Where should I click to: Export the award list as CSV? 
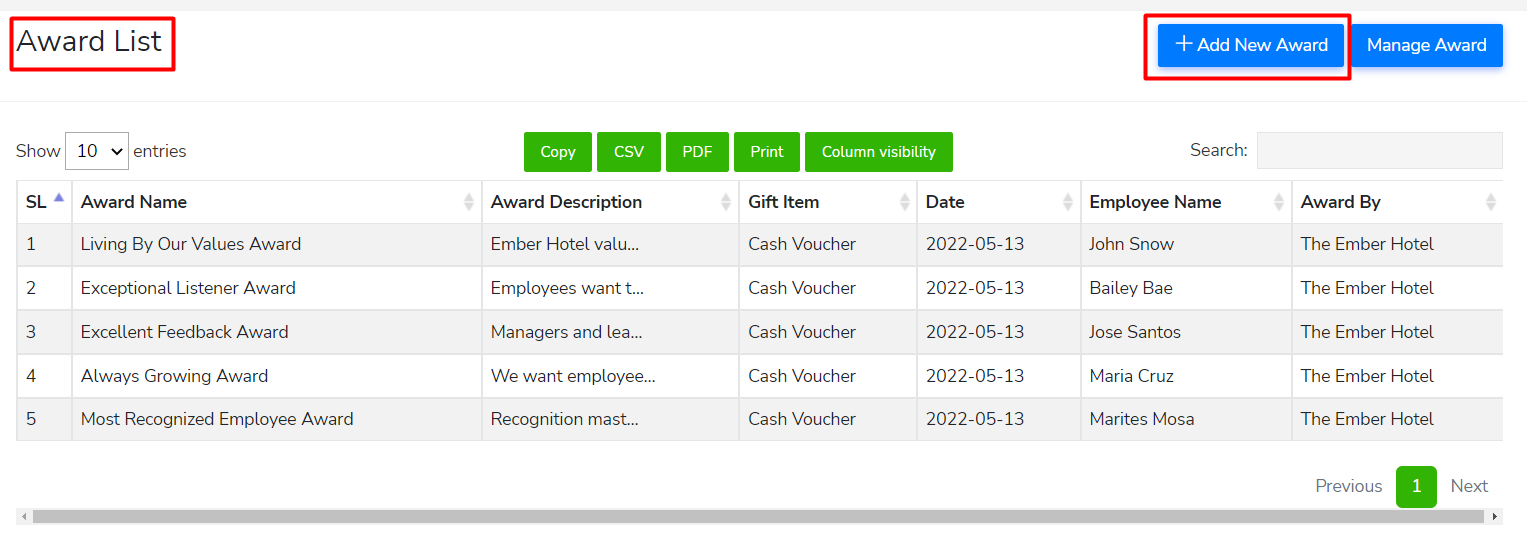click(629, 152)
